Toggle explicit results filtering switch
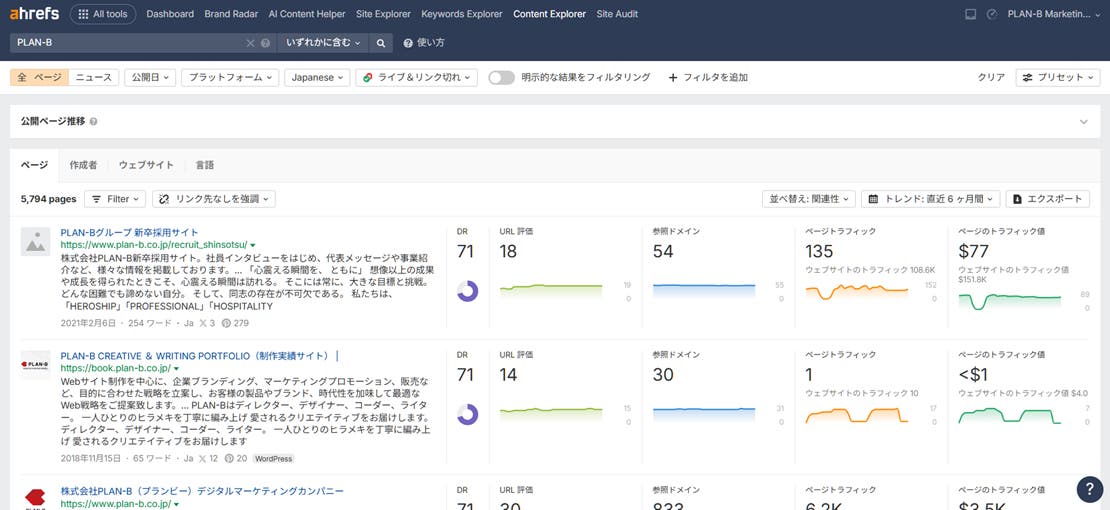The height and width of the screenshot is (510, 1110). (501, 77)
